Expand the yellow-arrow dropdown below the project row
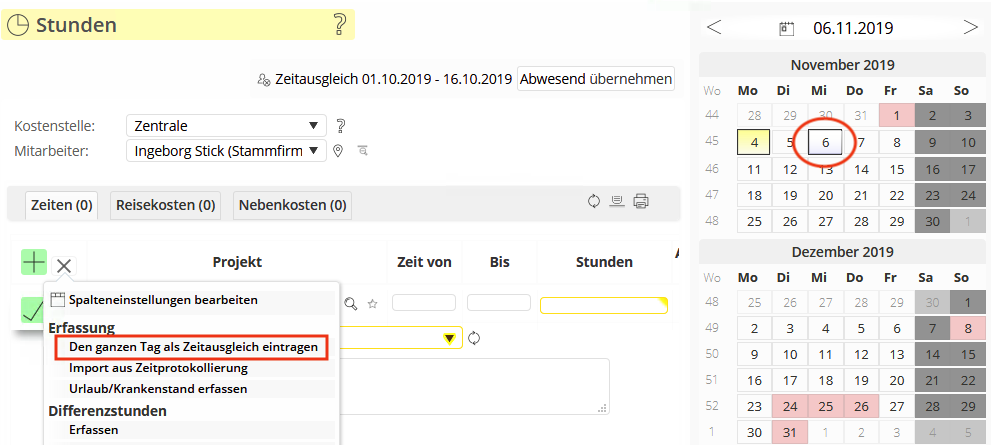Screen dimensions: 991x445 450,338
